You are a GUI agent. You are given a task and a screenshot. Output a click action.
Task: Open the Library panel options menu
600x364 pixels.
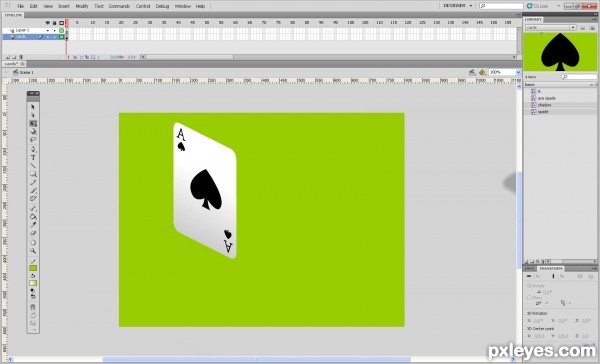pyautogui.click(x=594, y=19)
